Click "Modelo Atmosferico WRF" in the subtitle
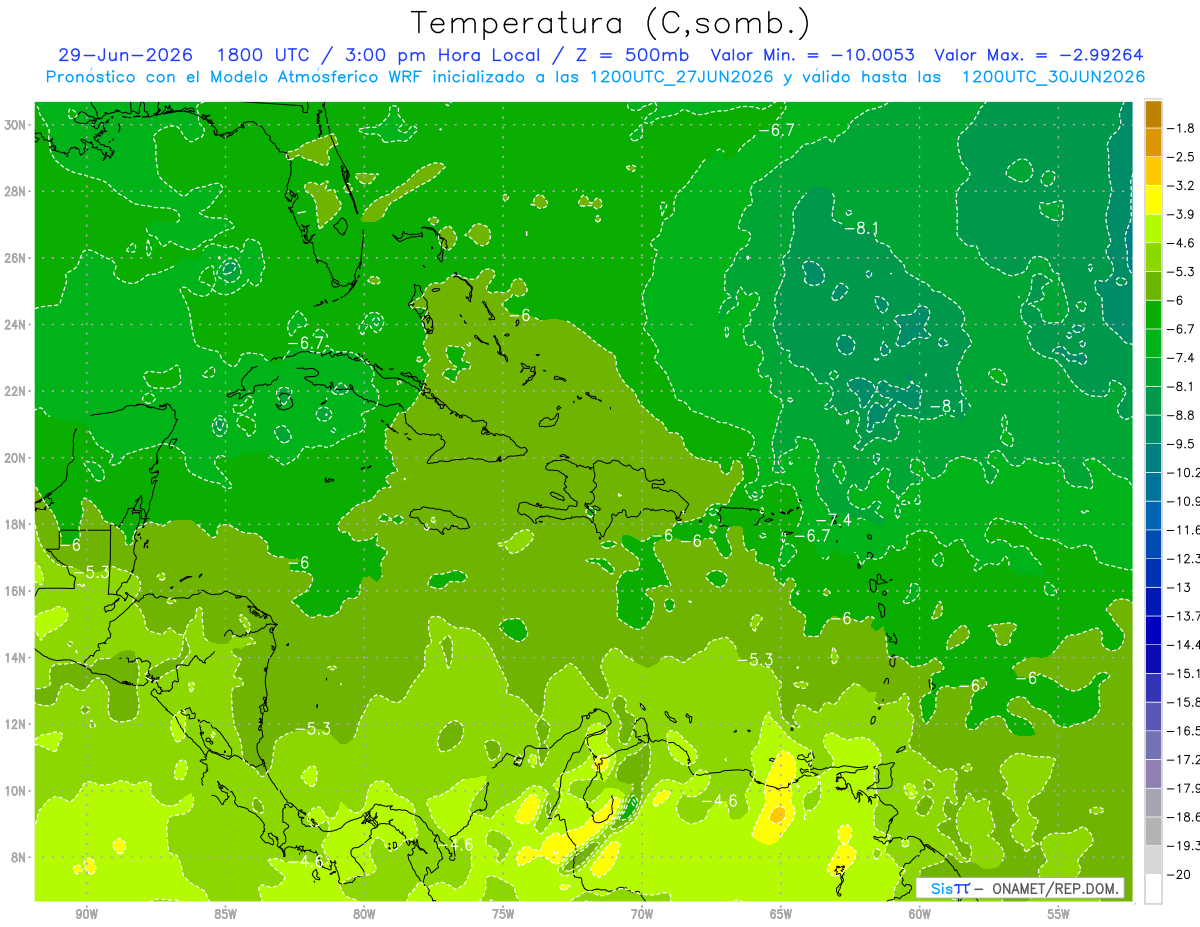Image resolution: width=1200 pixels, height=927 pixels. click(x=306, y=76)
